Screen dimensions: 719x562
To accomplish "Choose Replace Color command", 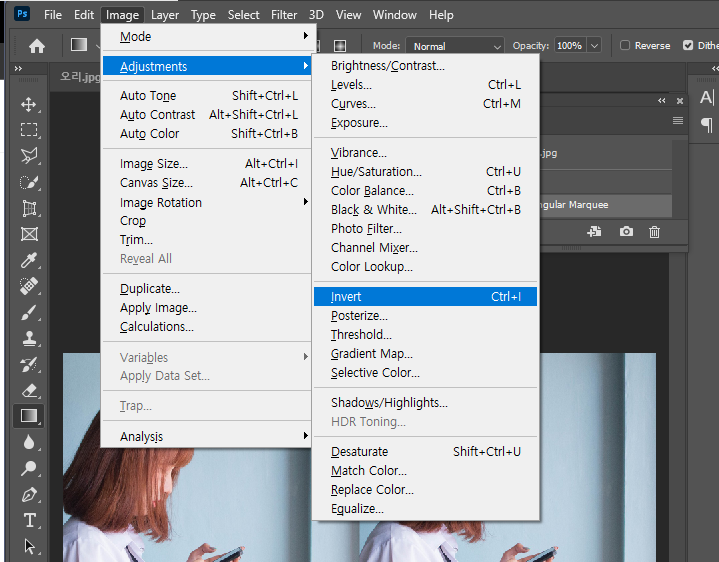I will pos(426,490).
